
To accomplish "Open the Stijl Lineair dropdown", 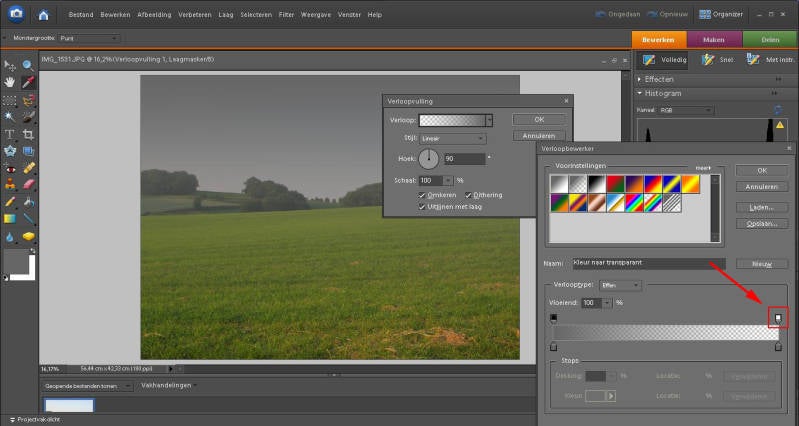I will [x=452, y=138].
